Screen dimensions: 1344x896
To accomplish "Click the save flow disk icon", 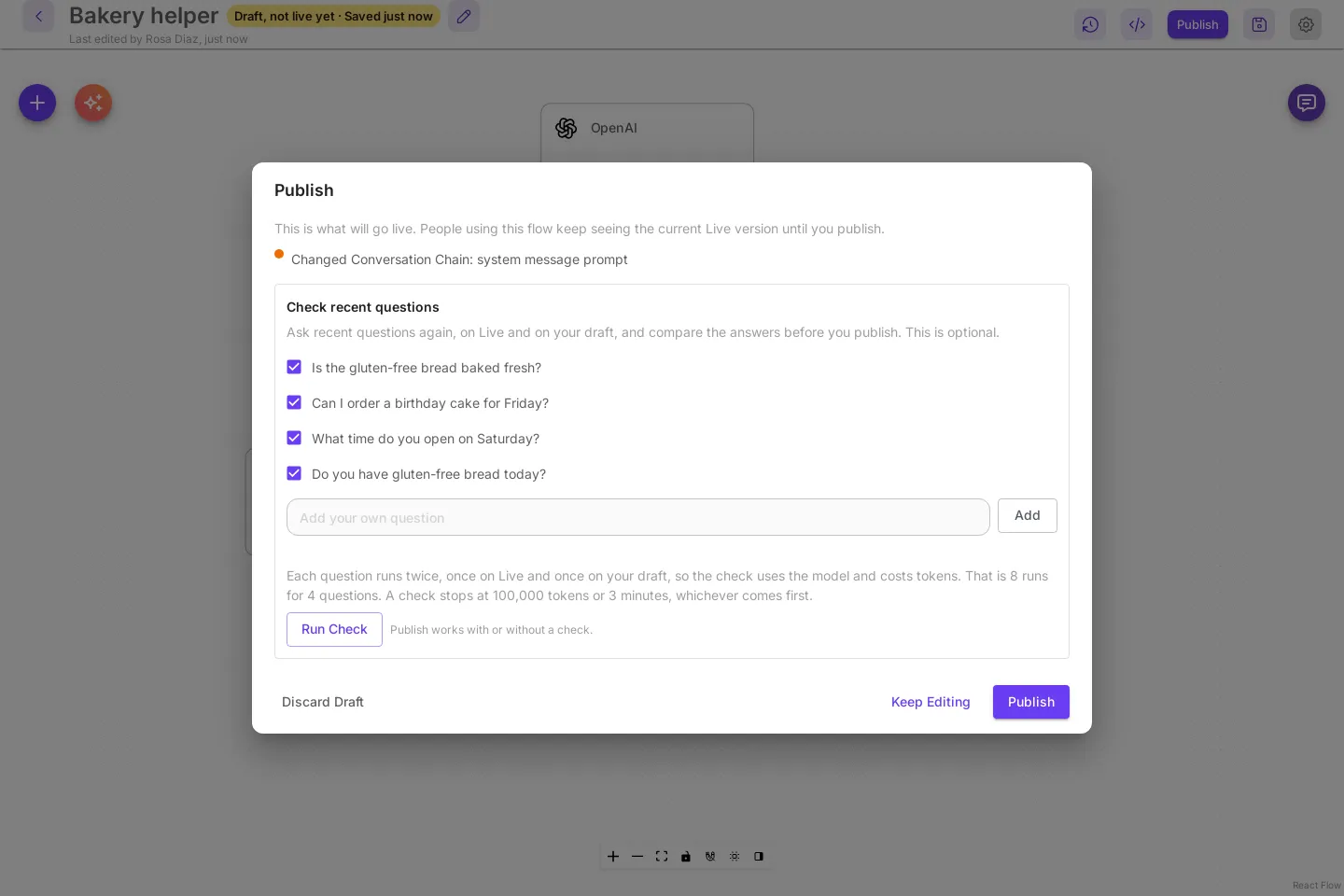I will (1259, 24).
